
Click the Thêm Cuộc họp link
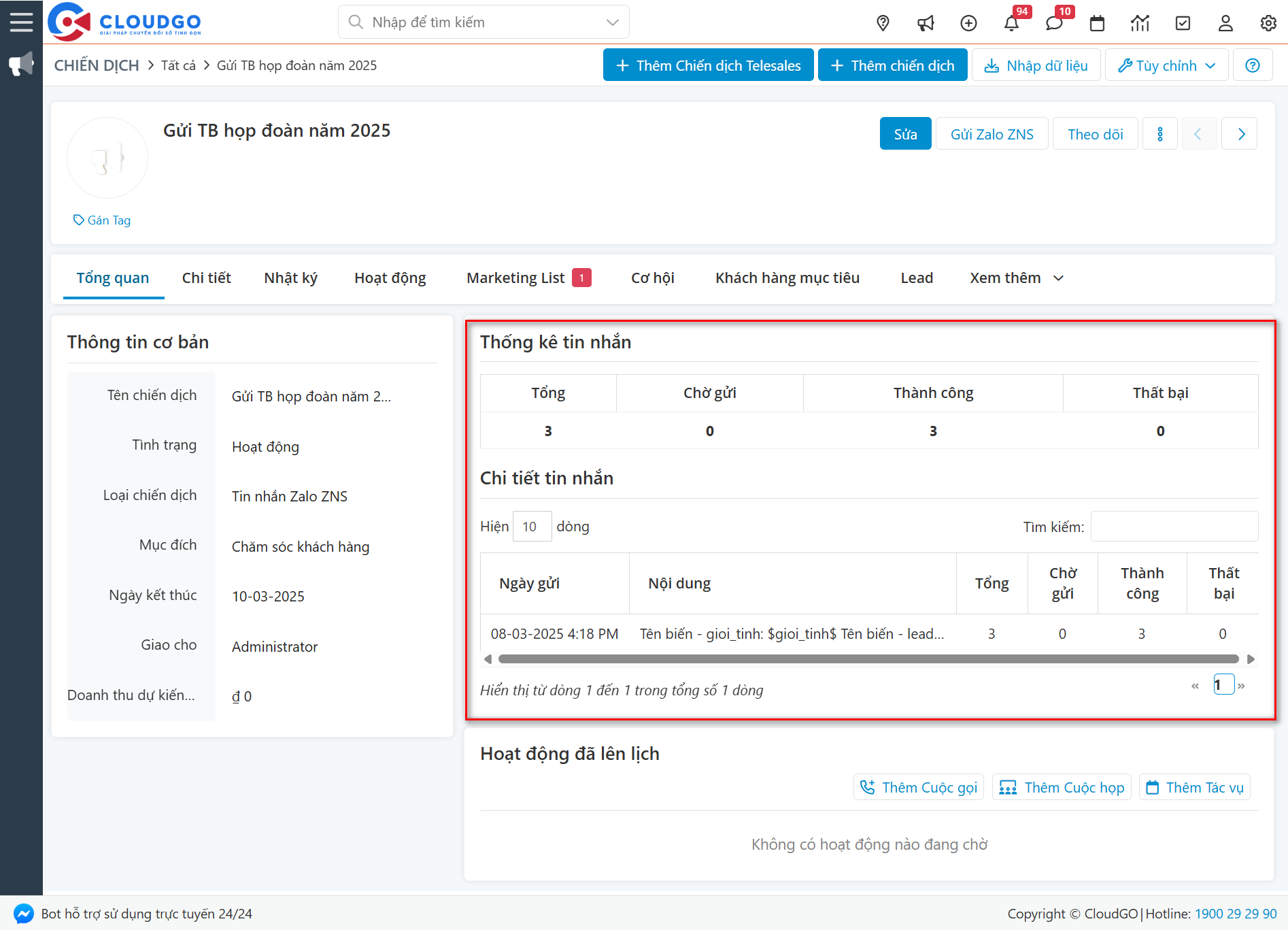click(x=1061, y=787)
